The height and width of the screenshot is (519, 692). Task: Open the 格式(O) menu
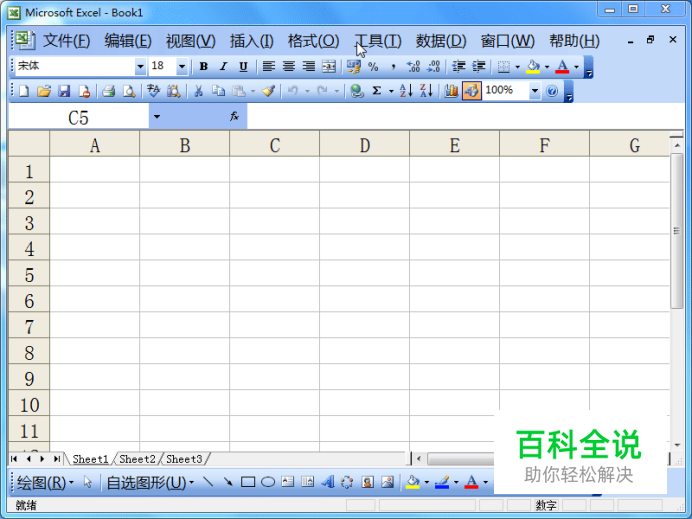(313, 41)
